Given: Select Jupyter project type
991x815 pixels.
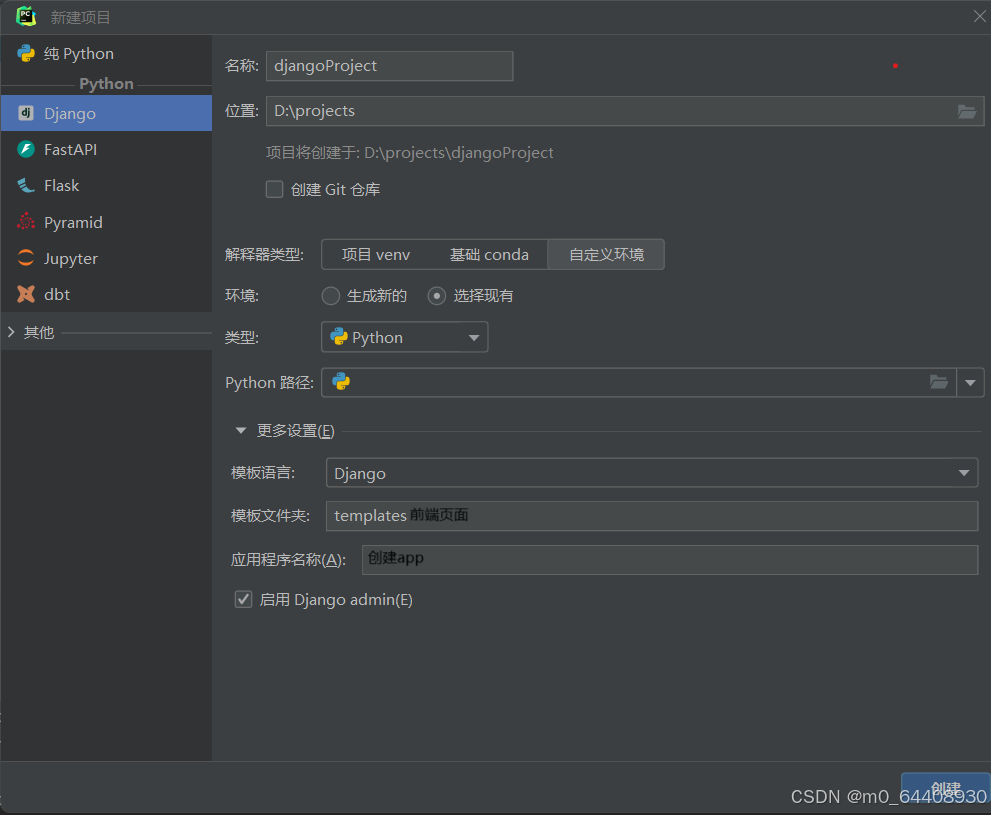Looking at the screenshot, I should (106, 258).
